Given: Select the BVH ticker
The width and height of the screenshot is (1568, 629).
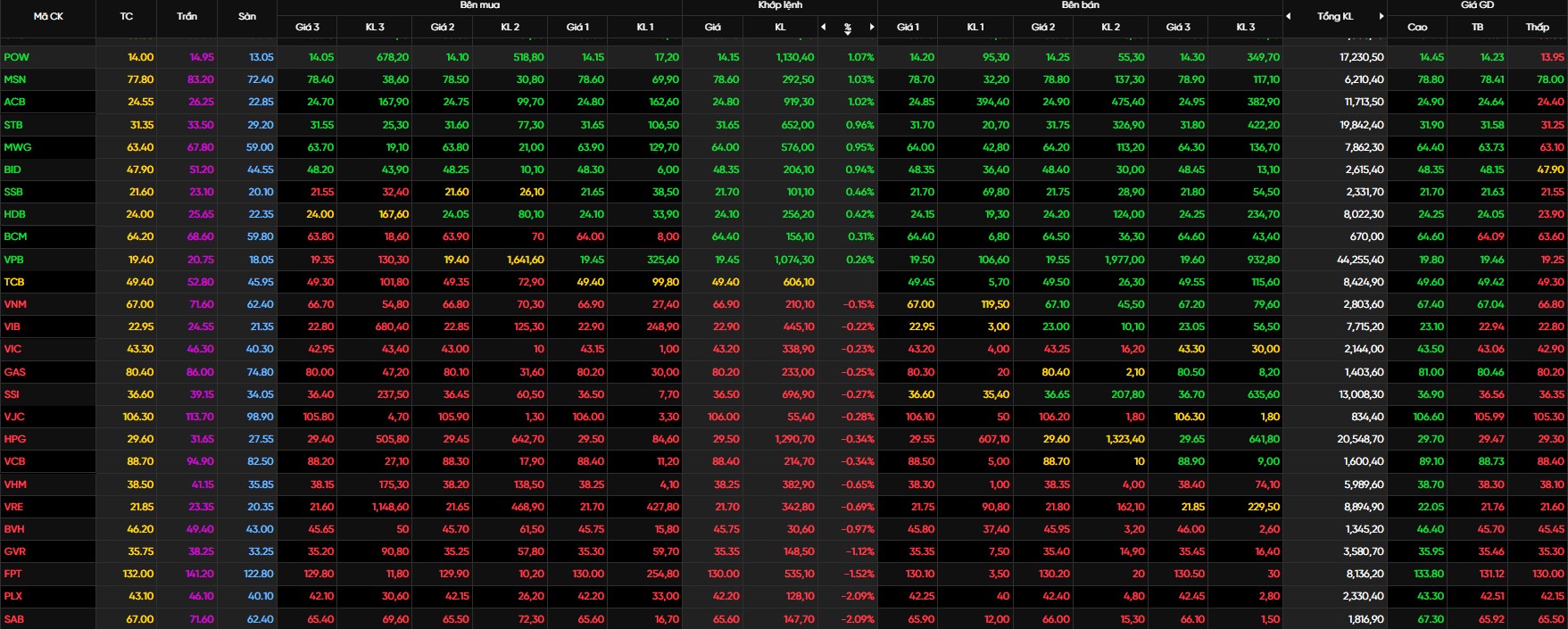Looking at the screenshot, I should [14, 529].
